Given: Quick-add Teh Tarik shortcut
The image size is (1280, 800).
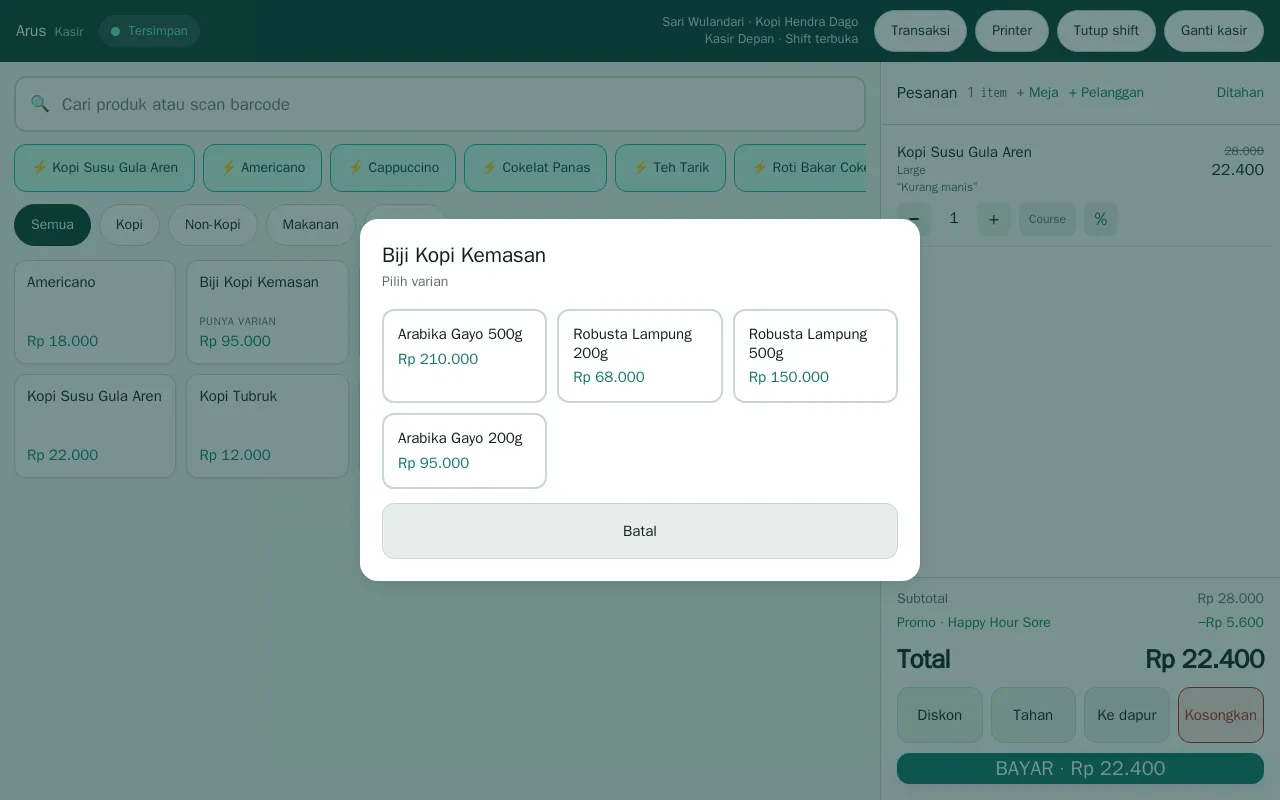Looking at the screenshot, I should tap(670, 168).
